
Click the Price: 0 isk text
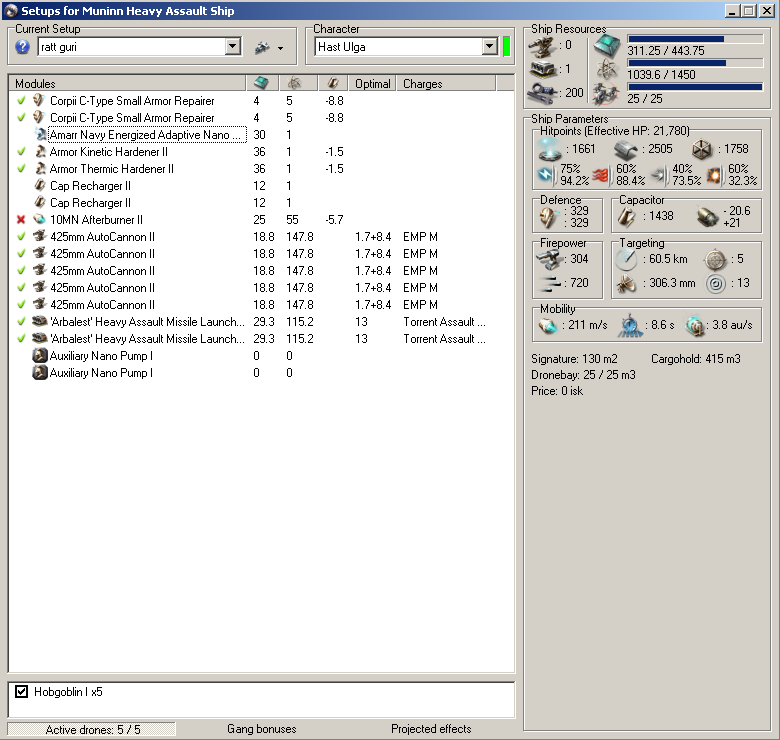tap(557, 391)
